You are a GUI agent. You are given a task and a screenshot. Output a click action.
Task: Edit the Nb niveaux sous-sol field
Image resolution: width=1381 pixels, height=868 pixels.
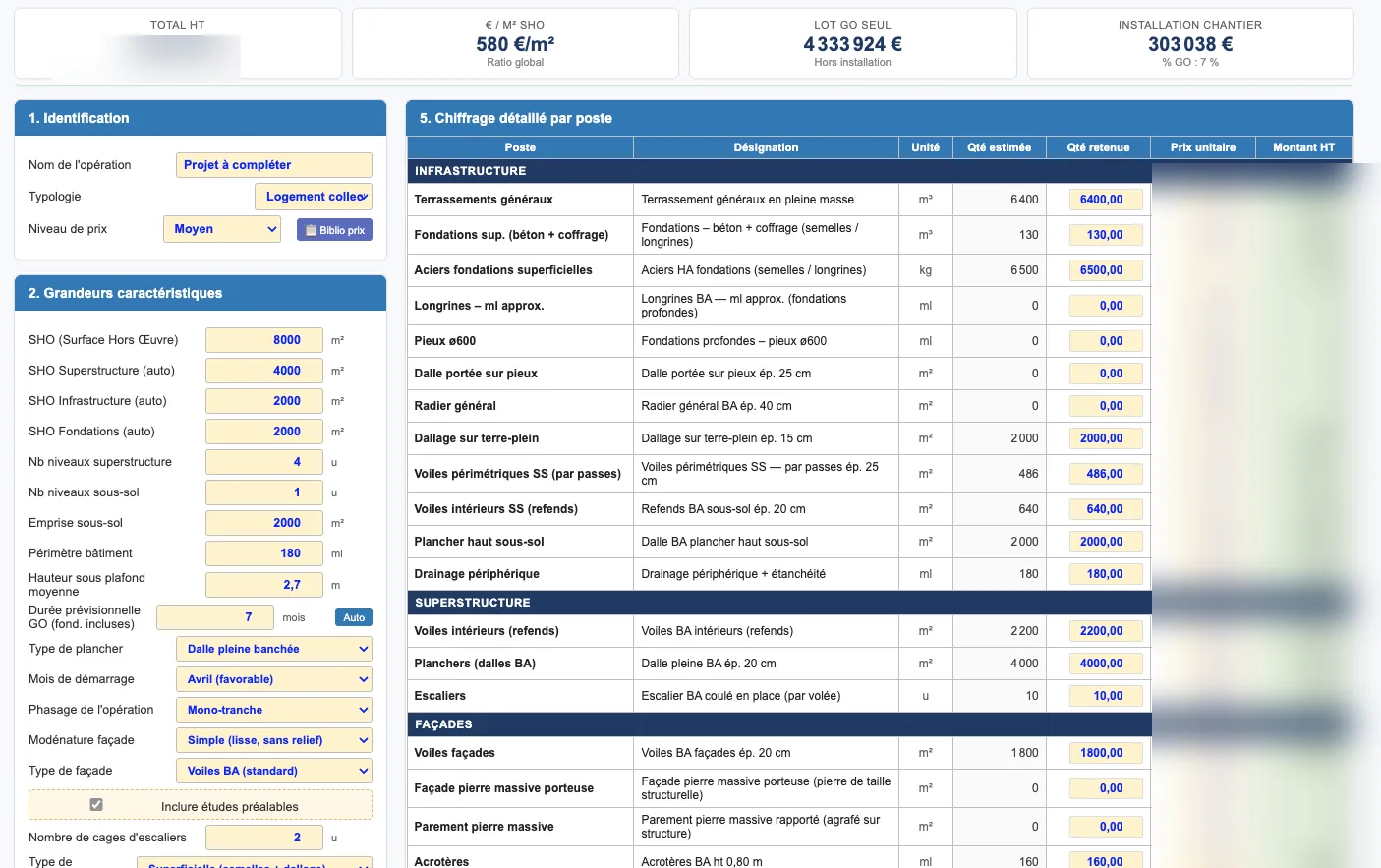264,492
